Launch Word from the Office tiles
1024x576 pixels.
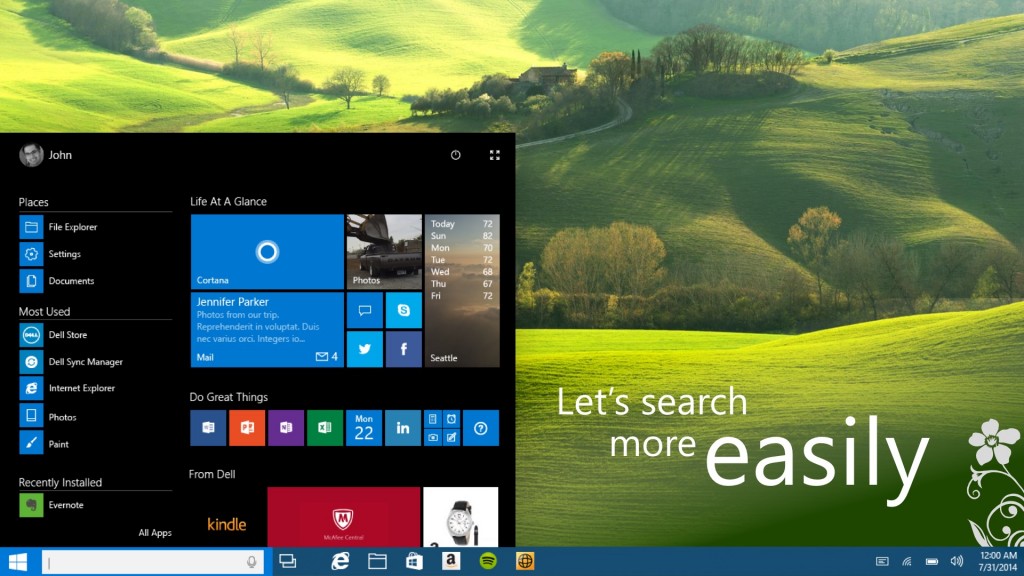click(x=208, y=428)
